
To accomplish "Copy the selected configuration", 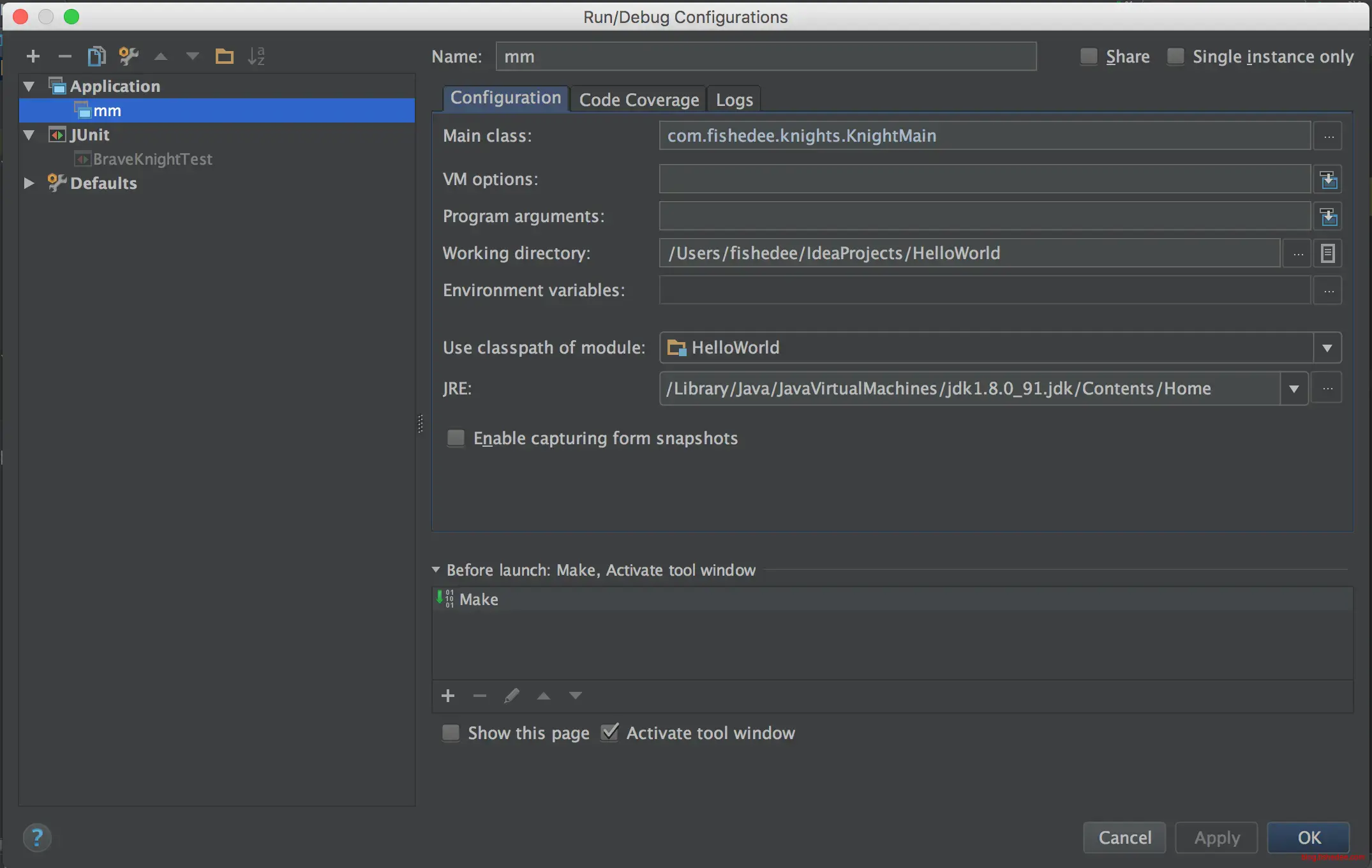I will tap(96, 57).
